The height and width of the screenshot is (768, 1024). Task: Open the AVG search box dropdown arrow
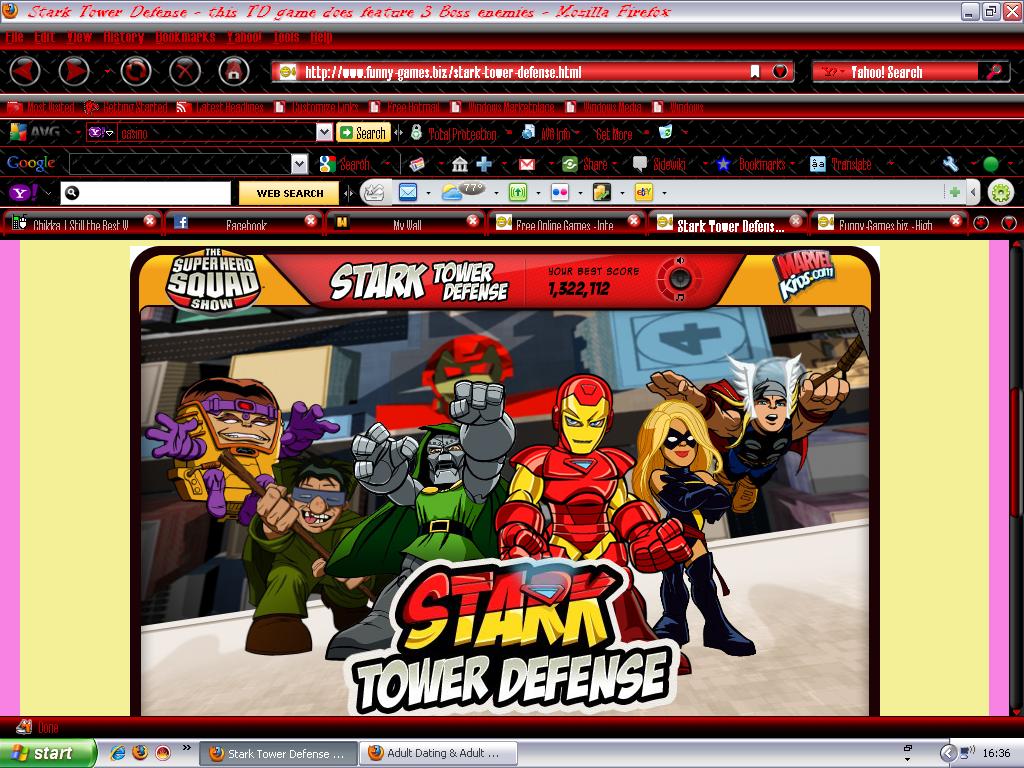tap(324, 133)
